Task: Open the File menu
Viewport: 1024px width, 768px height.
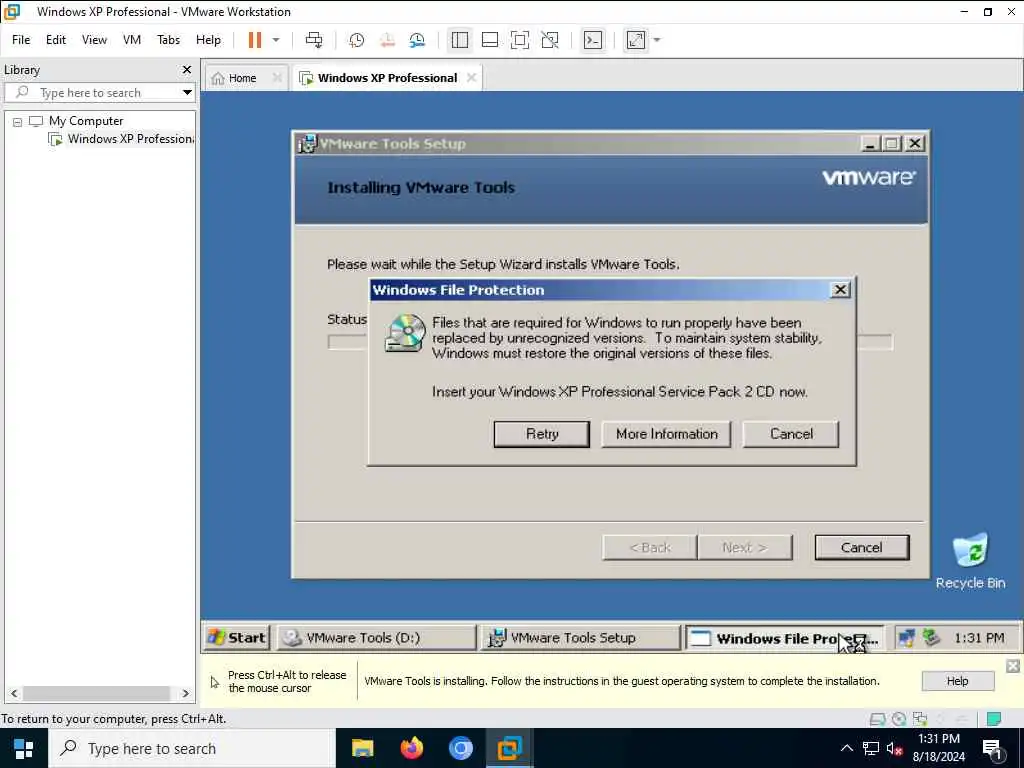Action: [x=21, y=40]
